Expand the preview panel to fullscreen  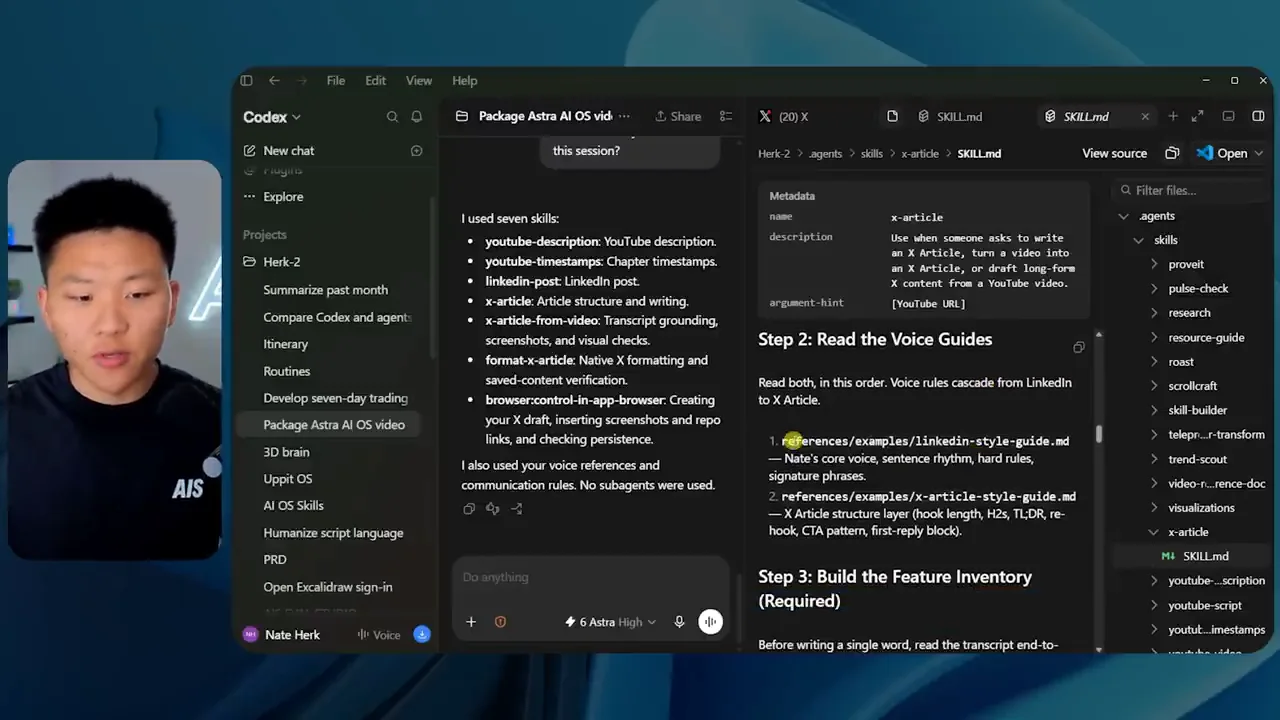[1198, 117]
